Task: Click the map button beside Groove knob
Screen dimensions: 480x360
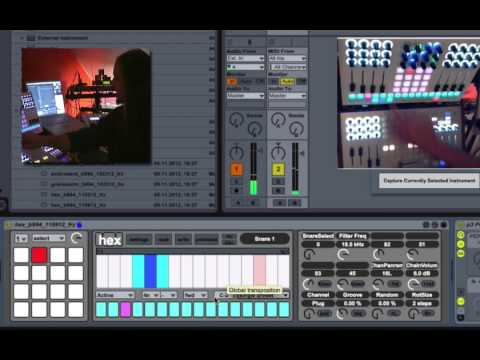Action: point(358,313)
